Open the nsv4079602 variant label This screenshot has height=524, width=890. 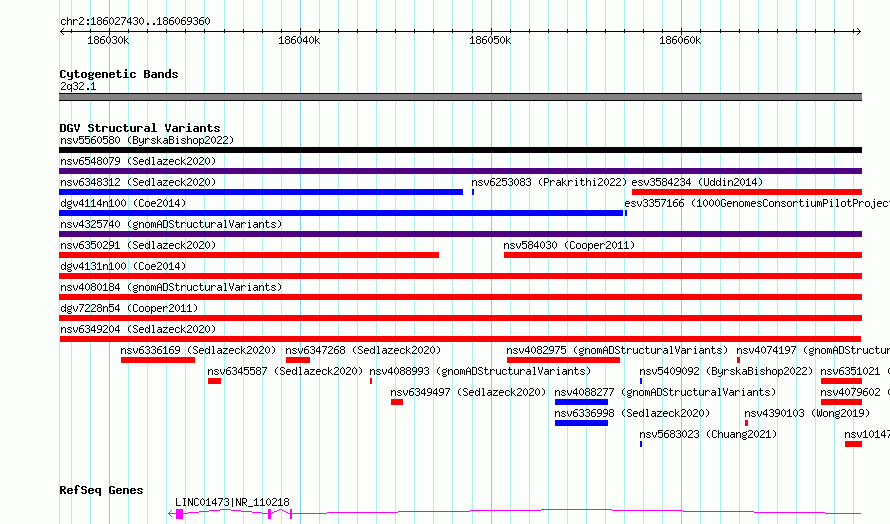click(x=855, y=392)
